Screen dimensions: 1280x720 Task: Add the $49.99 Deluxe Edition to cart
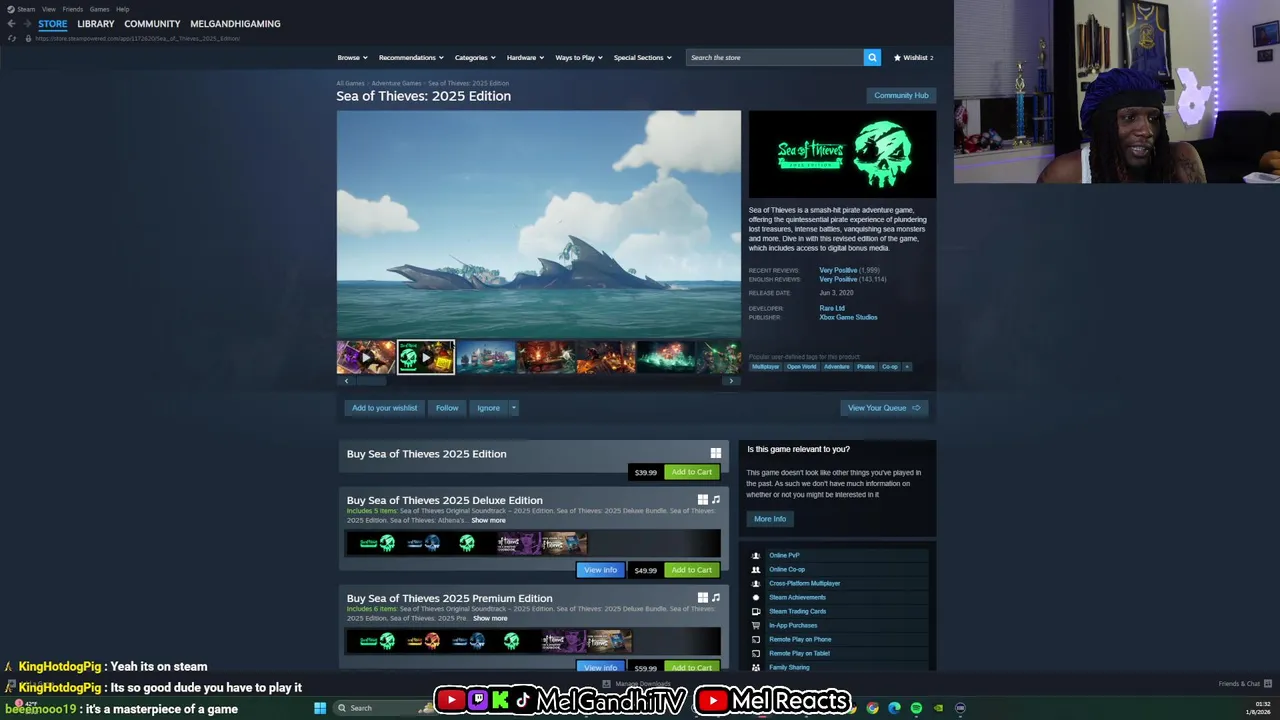(x=691, y=570)
